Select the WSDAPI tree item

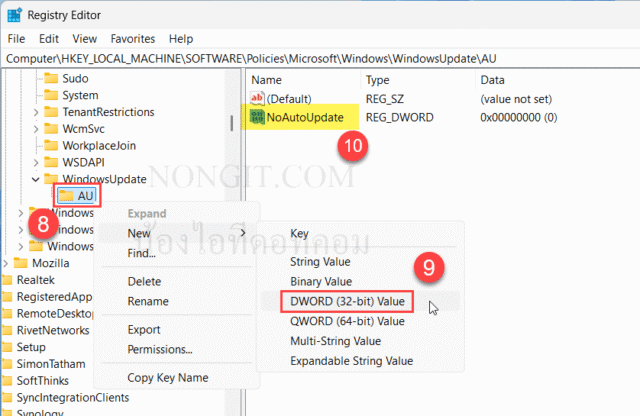point(83,162)
